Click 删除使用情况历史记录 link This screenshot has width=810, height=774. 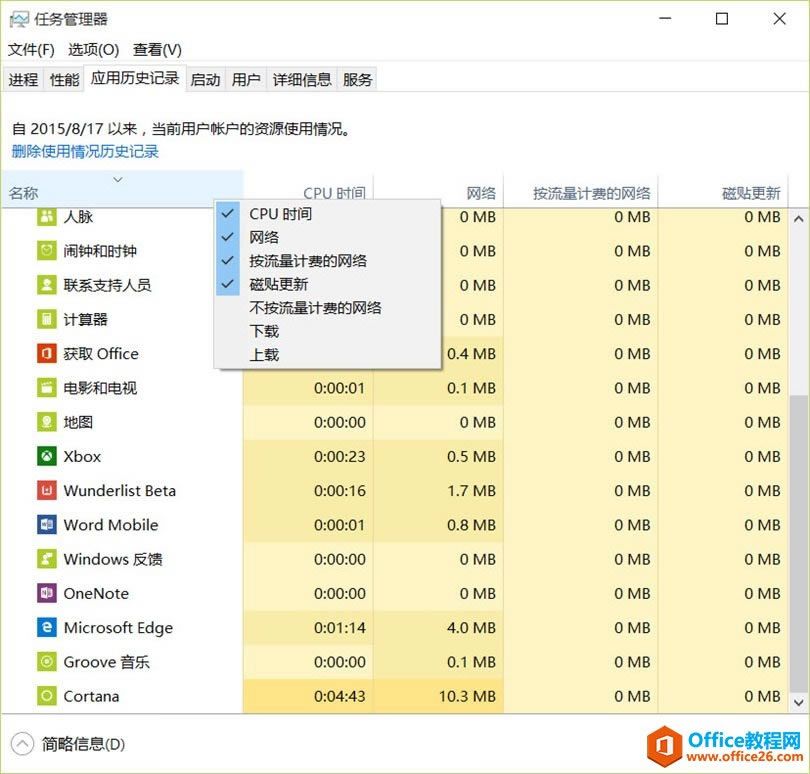click(x=85, y=151)
